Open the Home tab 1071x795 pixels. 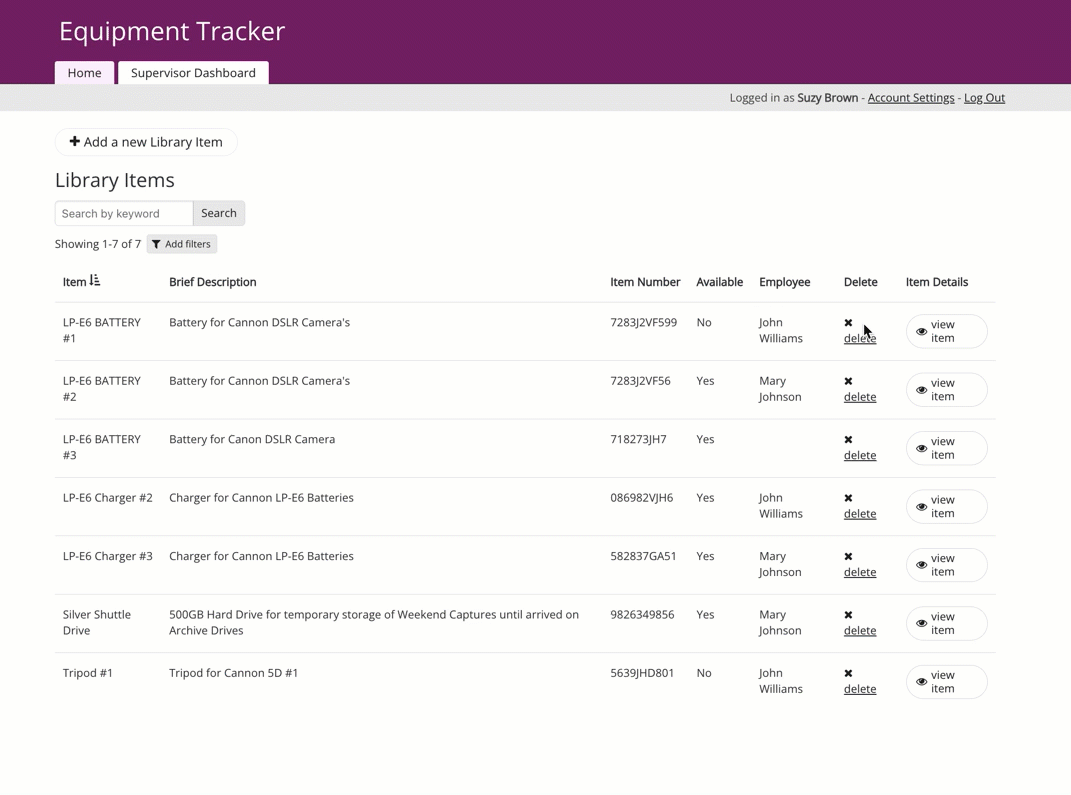(84, 73)
